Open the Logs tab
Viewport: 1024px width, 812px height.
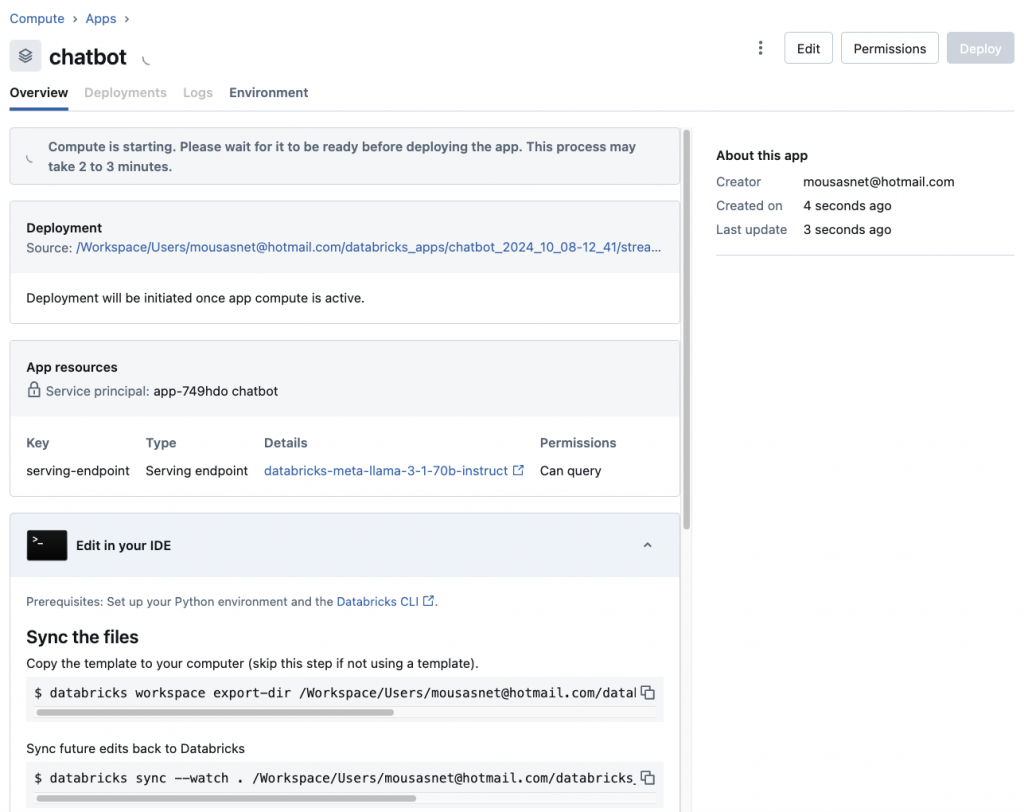tap(198, 93)
